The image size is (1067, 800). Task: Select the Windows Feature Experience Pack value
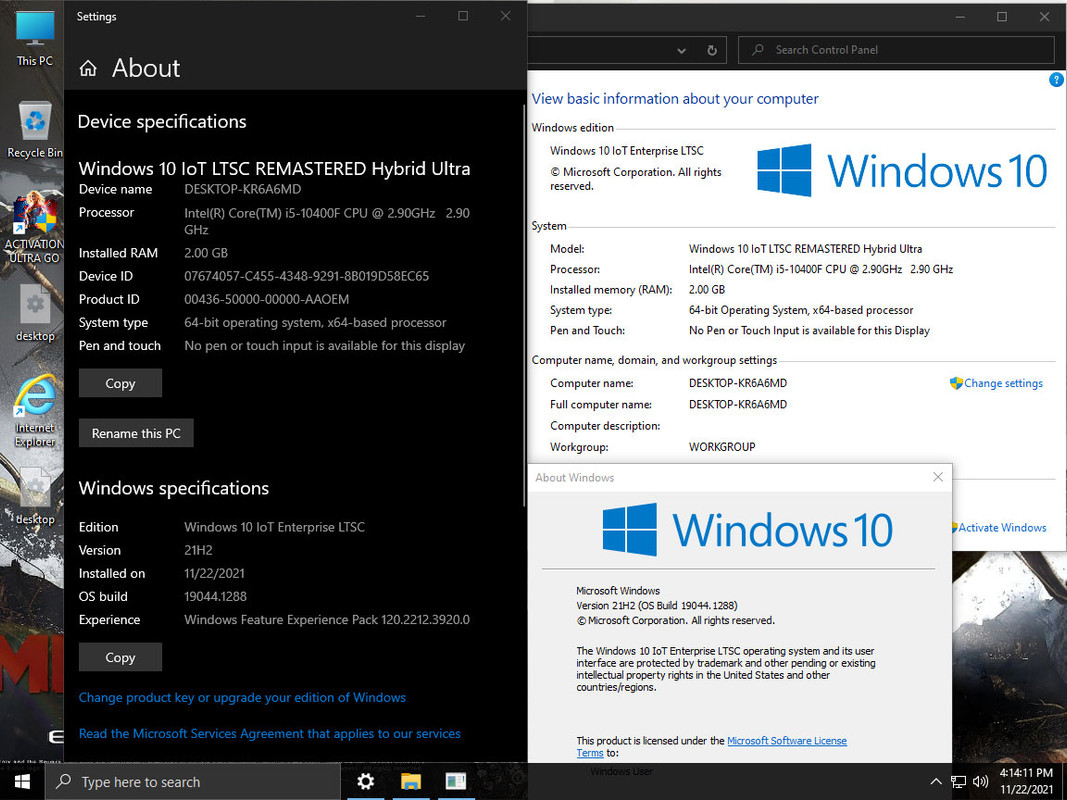pos(327,620)
